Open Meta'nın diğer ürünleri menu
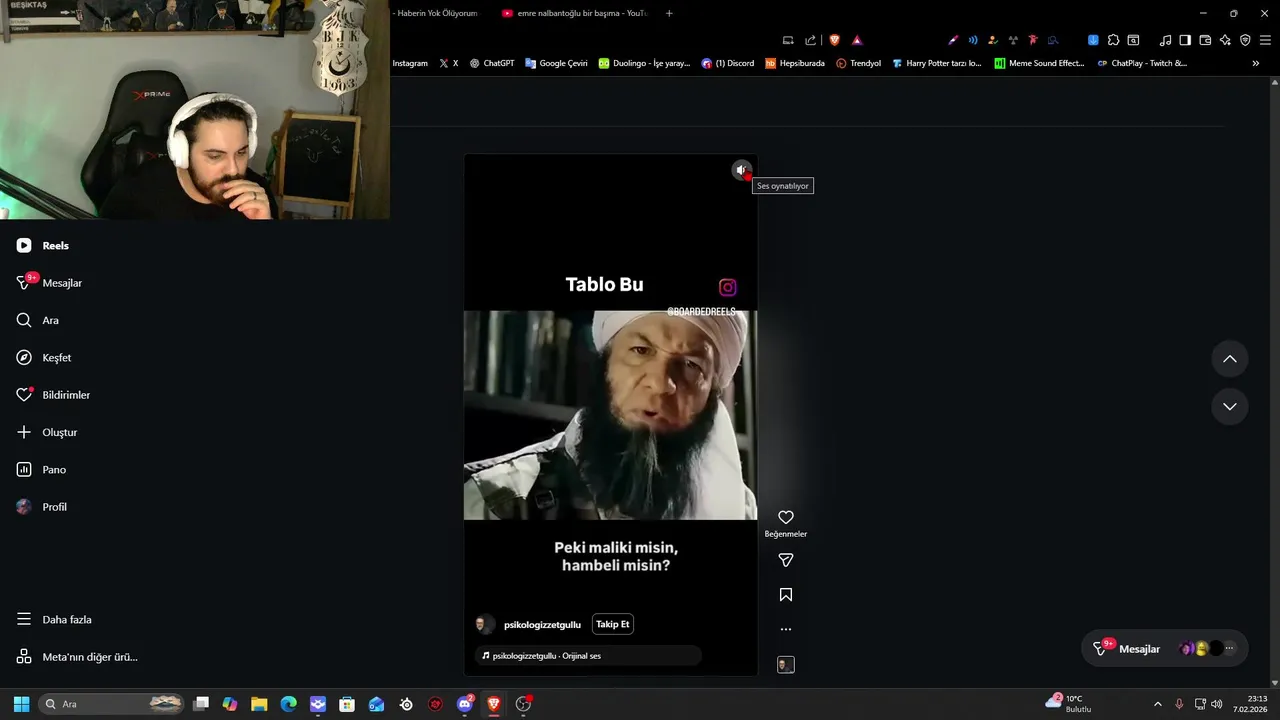Image resolution: width=1280 pixels, height=720 pixels. click(77, 657)
